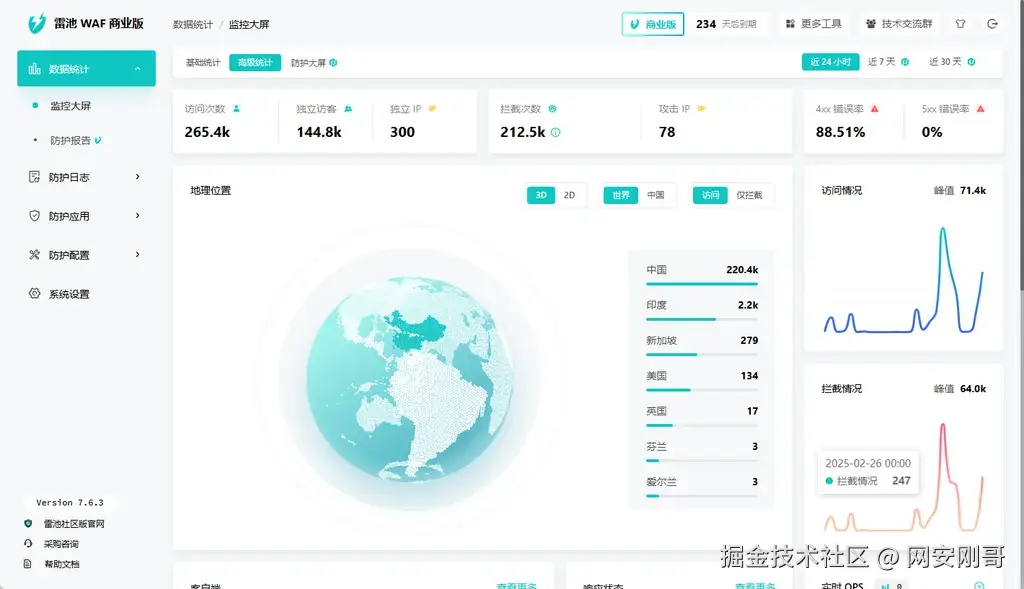Select 中国 map scope
Viewport: 1024px width, 589px height.
pos(656,195)
